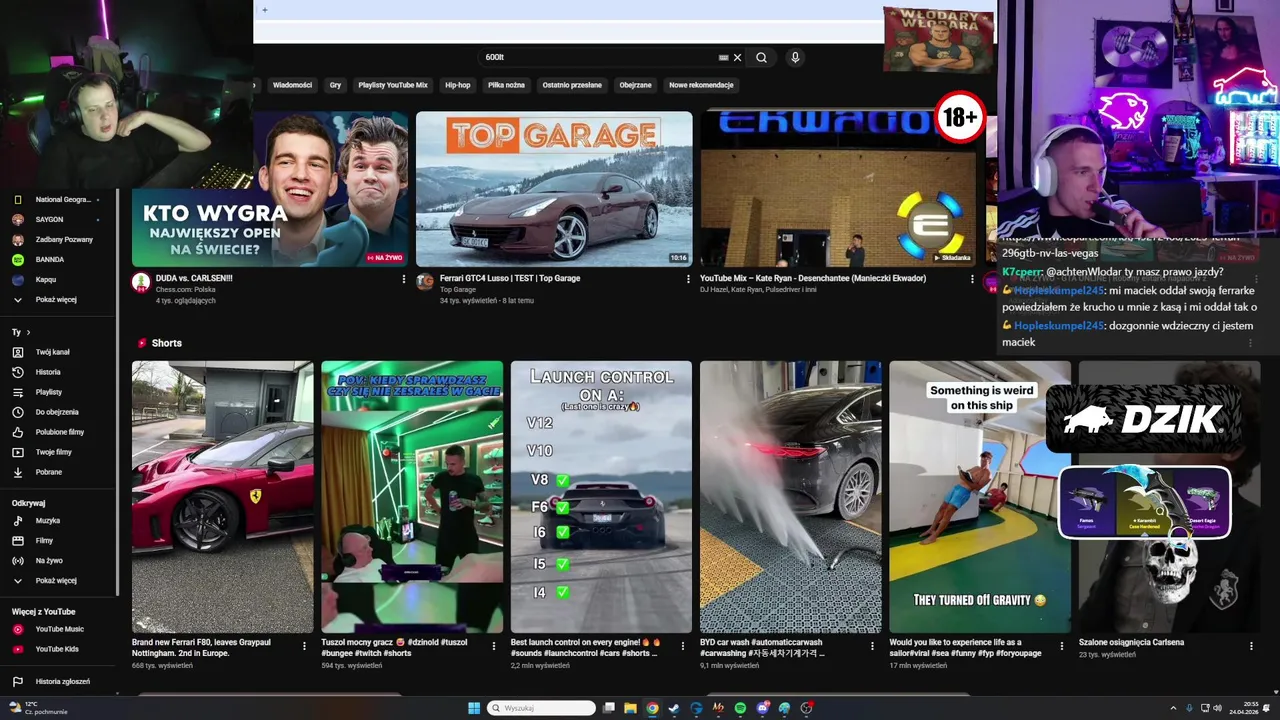Select Nowe rekomendacje filter chip

click(701, 85)
